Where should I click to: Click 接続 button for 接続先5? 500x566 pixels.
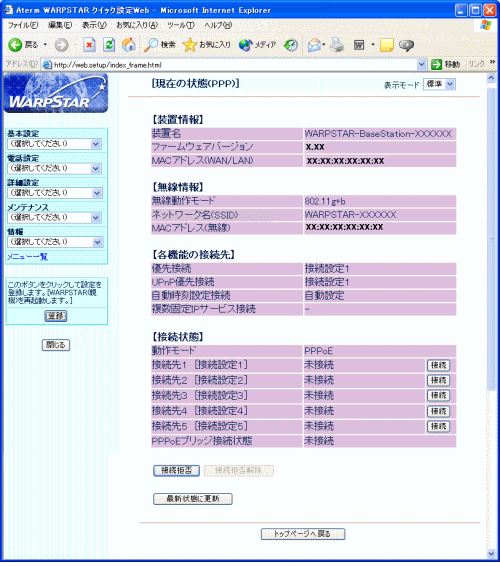[x=439, y=426]
